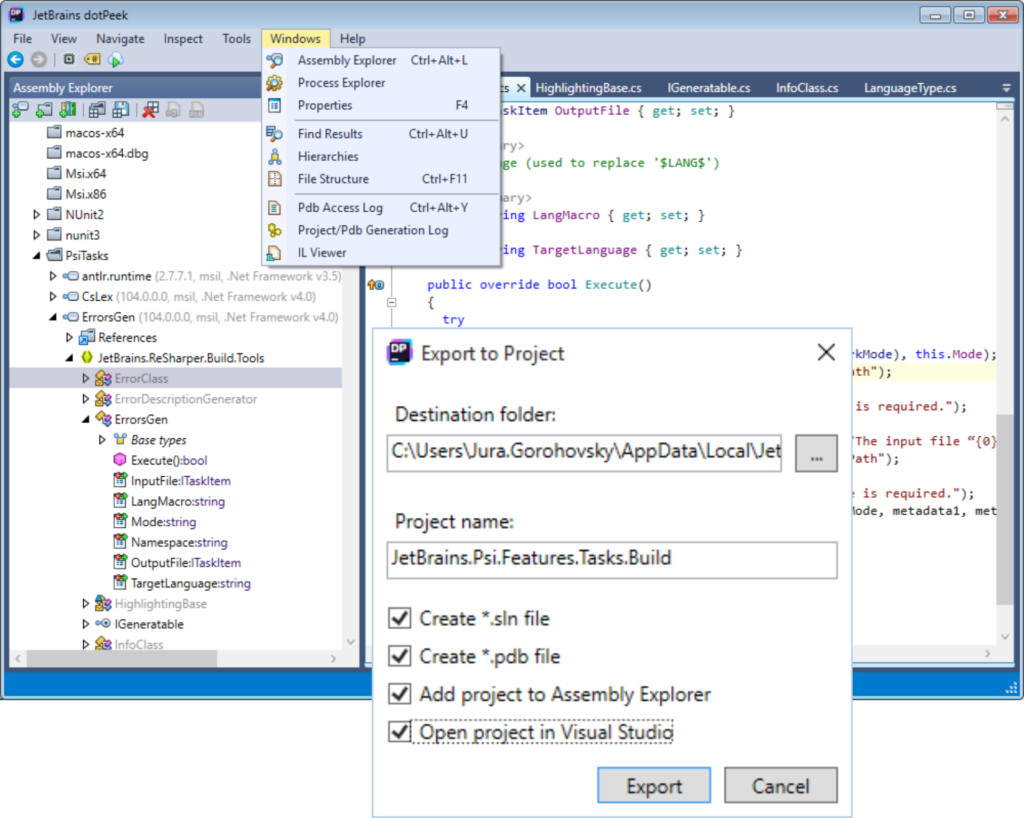Expand the ErrorDescriptionGenerator node
Screen dimensions: 1024x818
pos(86,399)
